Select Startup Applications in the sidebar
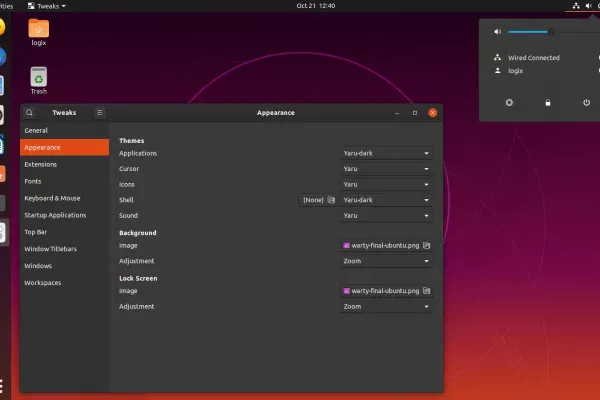The height and width of the screenshot is (400, 600). 64,215
